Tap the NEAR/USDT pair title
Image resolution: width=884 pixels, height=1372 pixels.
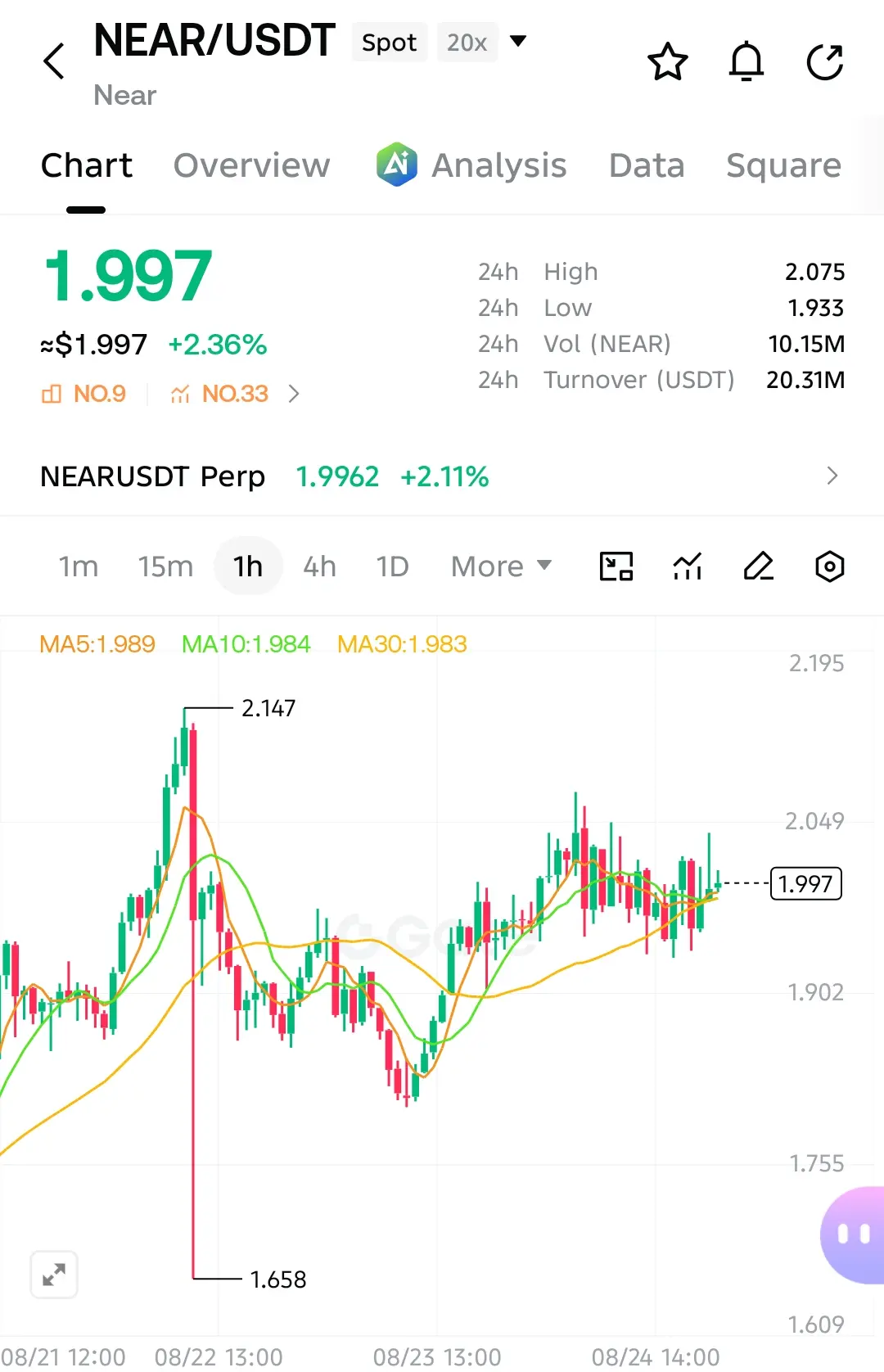click(x=214, y=40)
